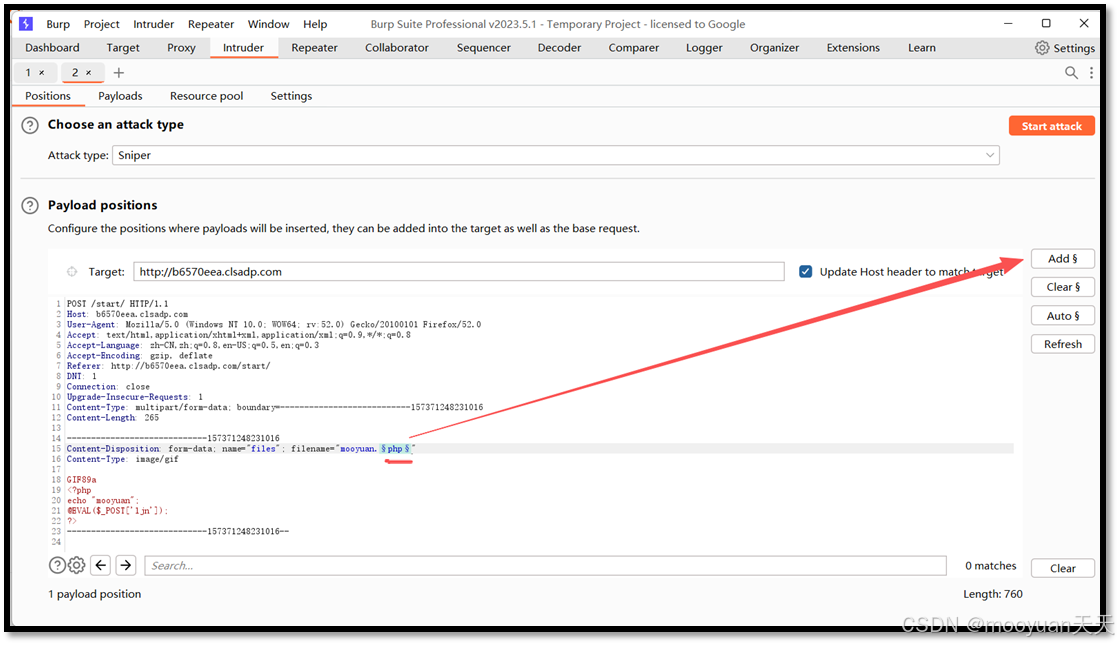Click the Search text field

pyautogui.click(x=545, y=566)
